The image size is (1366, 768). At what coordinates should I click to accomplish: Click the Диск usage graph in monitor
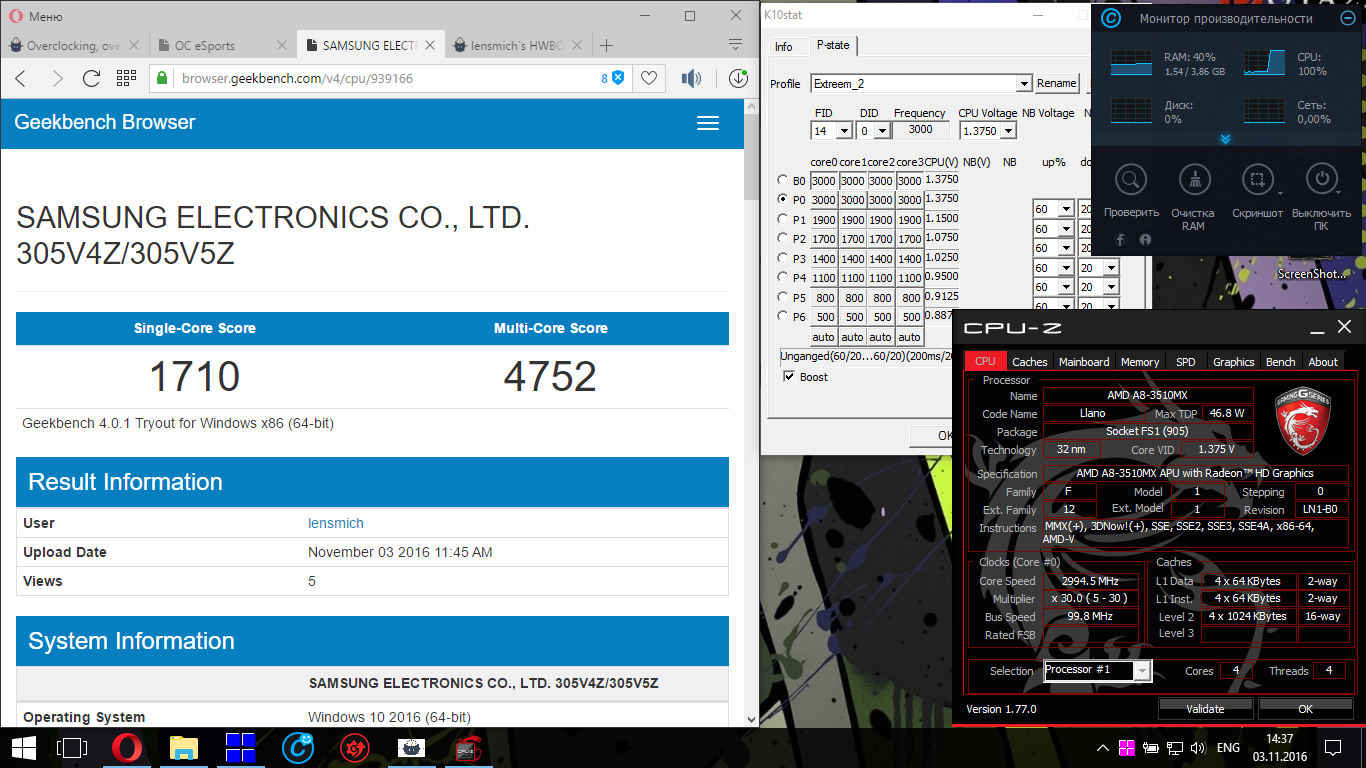(1131, 110)
